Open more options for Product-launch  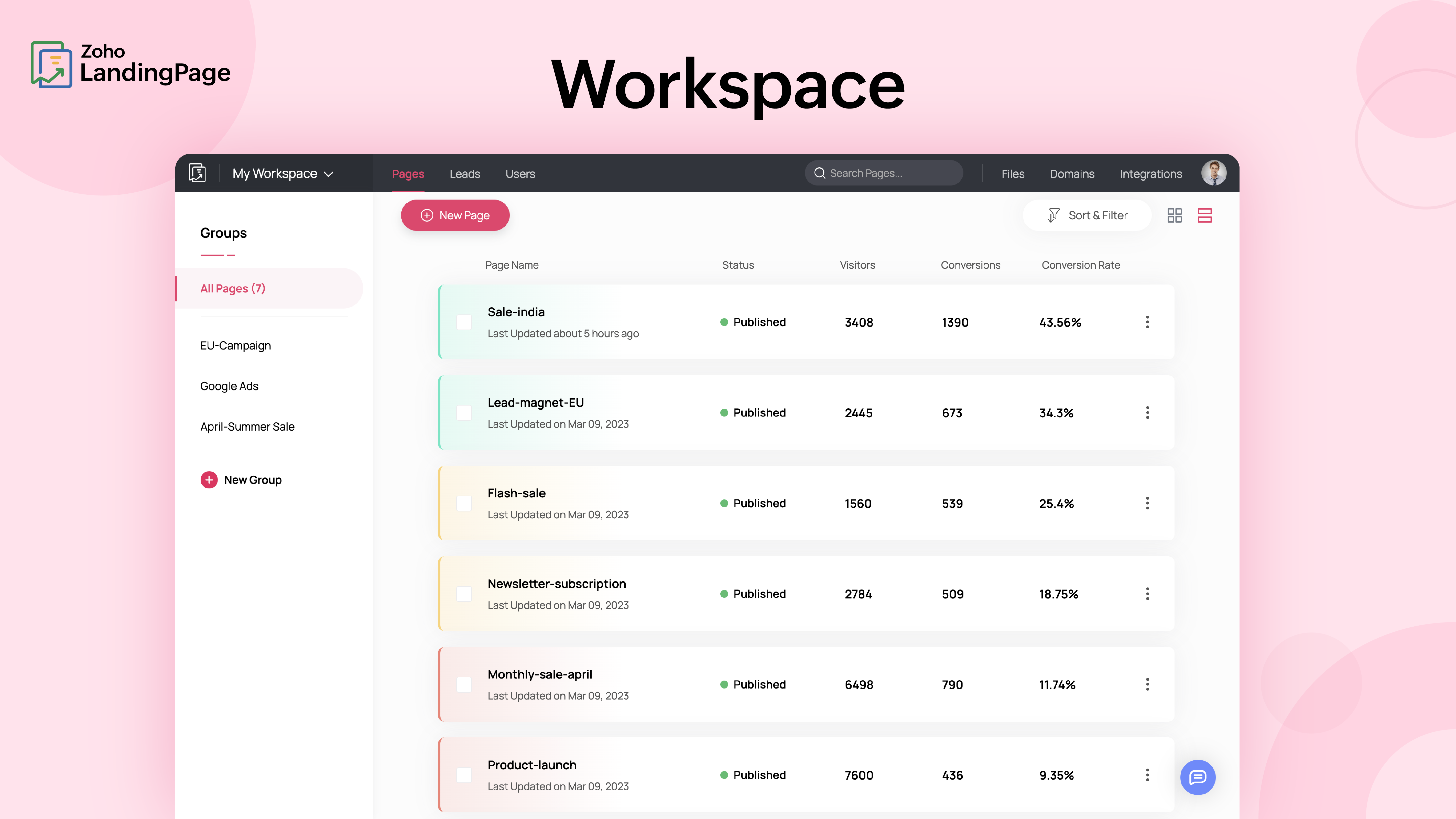[1147, 775]
